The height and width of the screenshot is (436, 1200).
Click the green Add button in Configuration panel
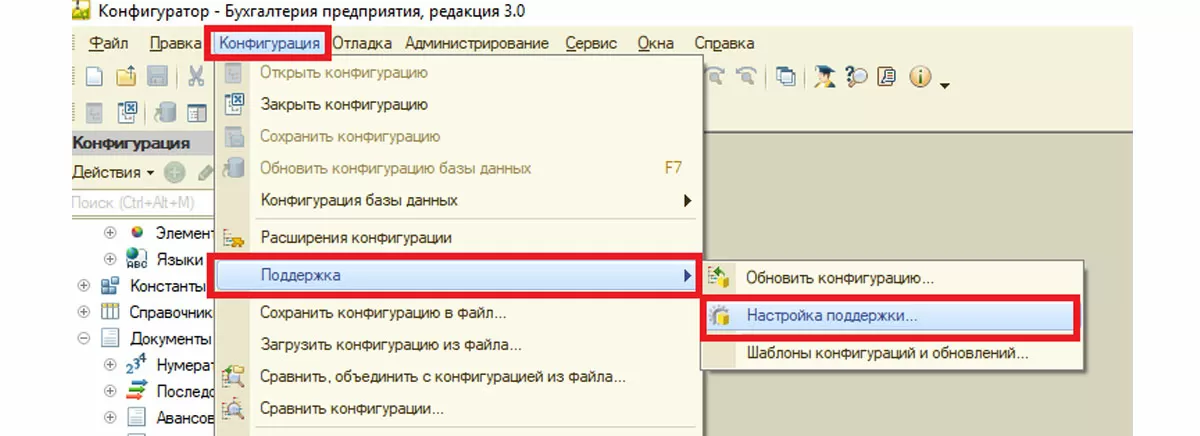tap(175, 172)
